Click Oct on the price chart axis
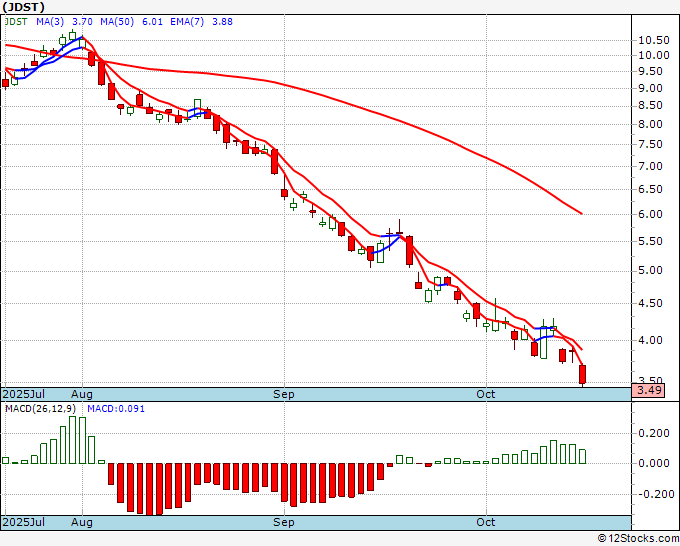 click(x=486, y=394)
